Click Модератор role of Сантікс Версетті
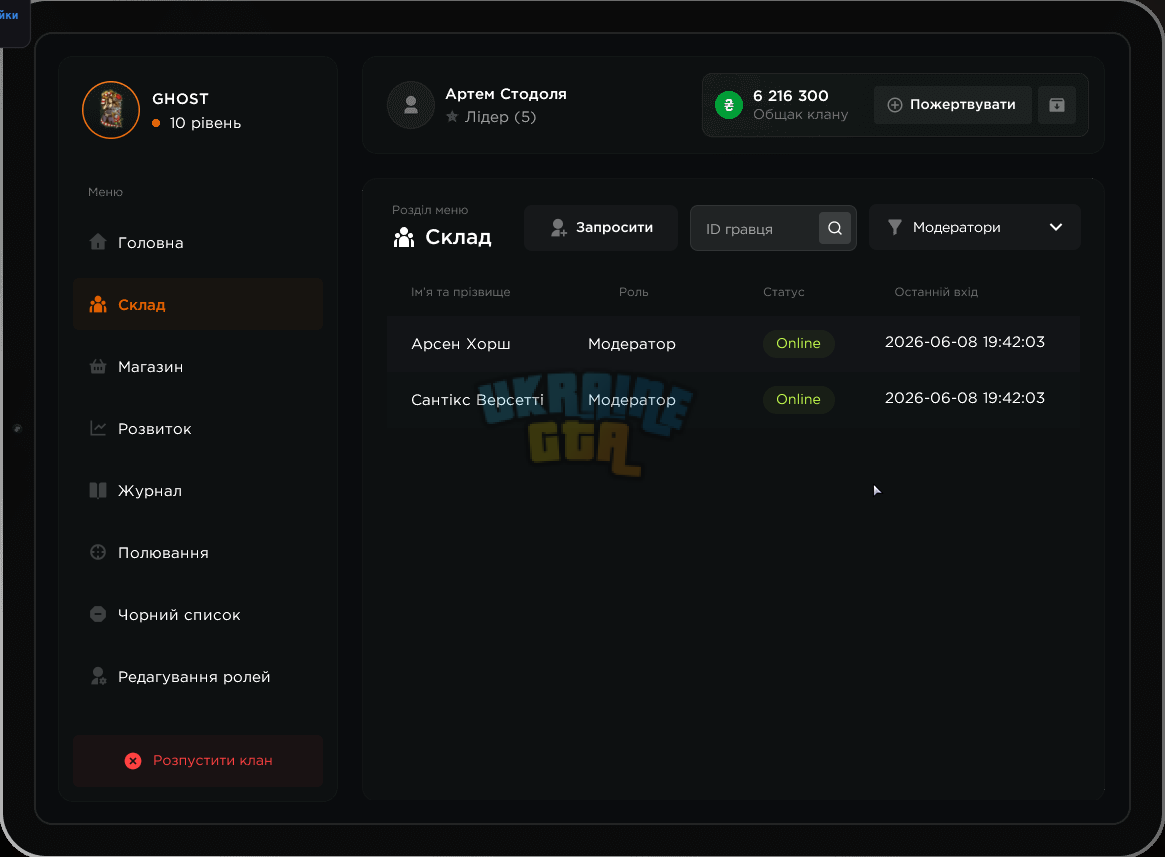Image resolution: width=1165 pixels, height=857 pixels. [x=632, y=400]
